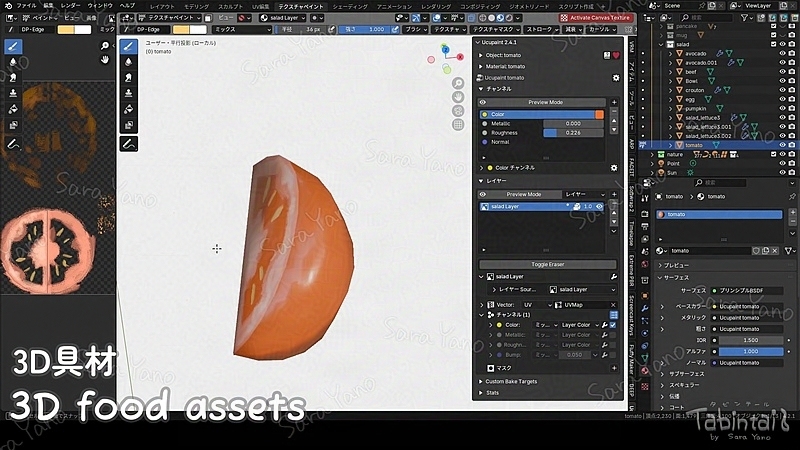
Task: Toggle perspective/orthographic grid button in viewport
Action: 458,124
